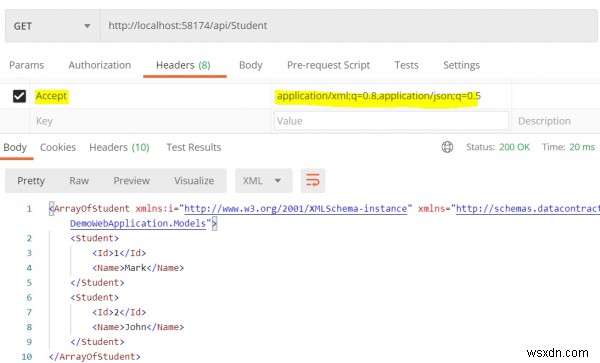Click the <Name>John</Name> line

point(138,327)
